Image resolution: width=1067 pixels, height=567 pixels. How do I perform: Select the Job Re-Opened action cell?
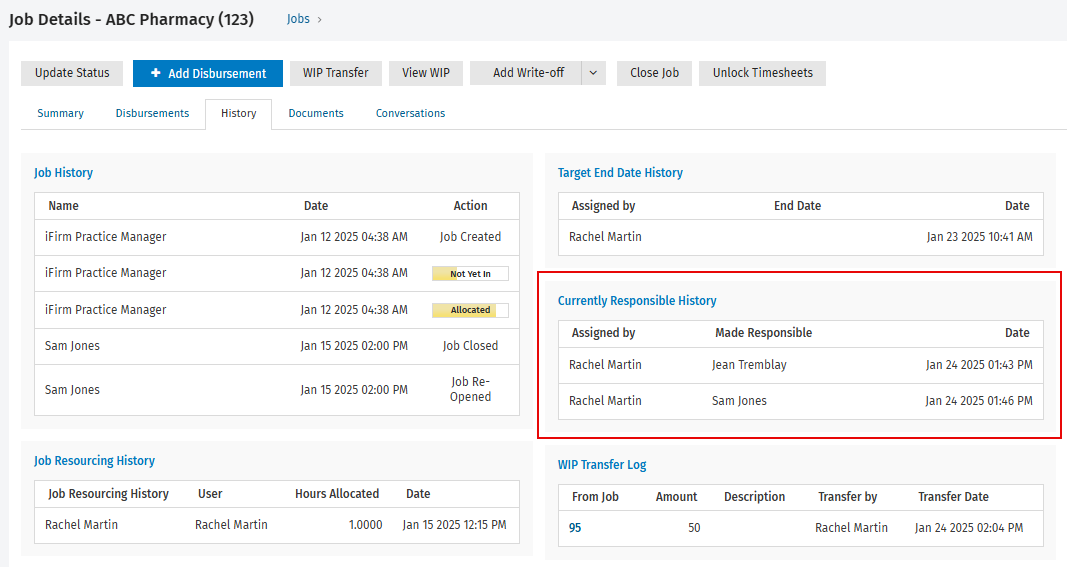coord(470,389)
